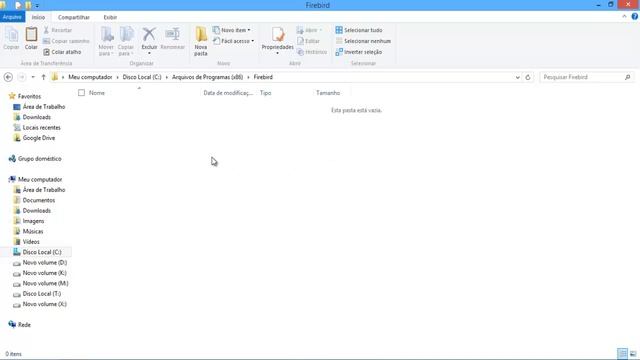
Task: Sort by Tipo column header
Action: coord(265,93)
